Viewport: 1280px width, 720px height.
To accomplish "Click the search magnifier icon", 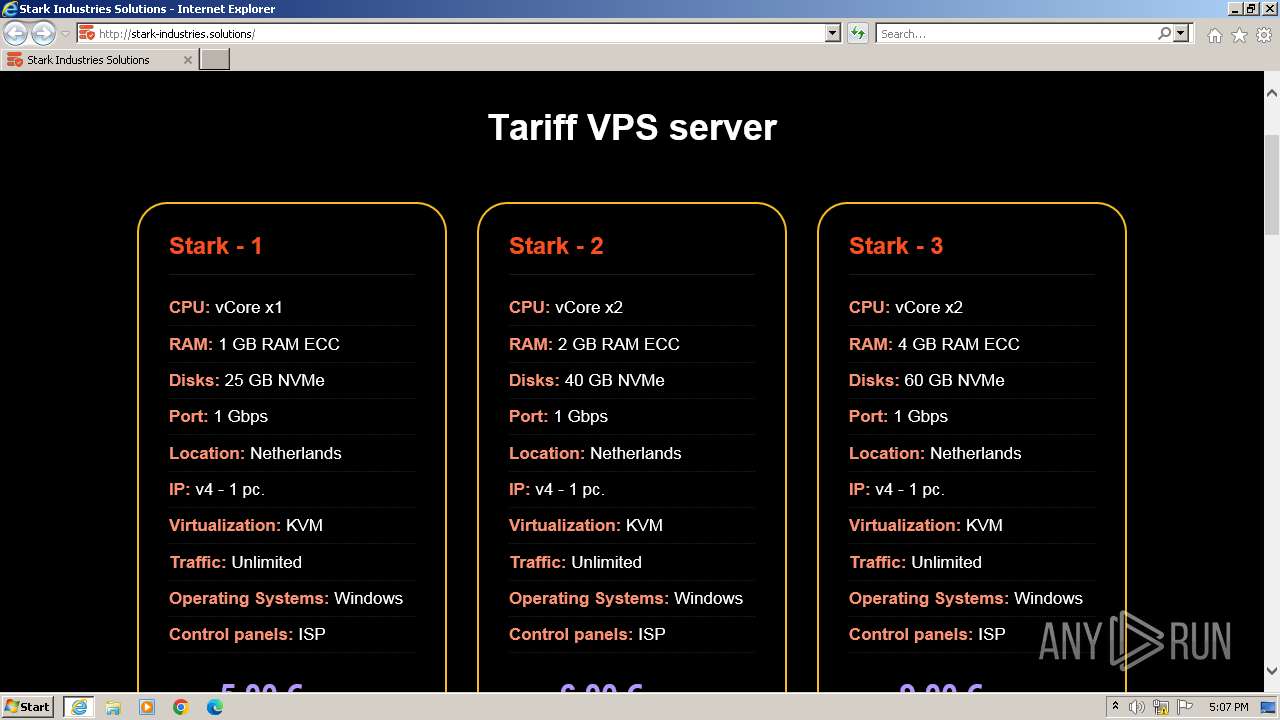I will click(x=1164, y=34).
